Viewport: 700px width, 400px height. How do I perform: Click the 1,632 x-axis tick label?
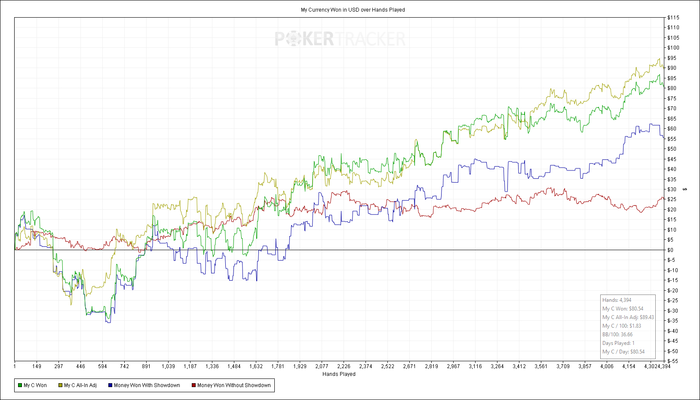click(256, 367)
